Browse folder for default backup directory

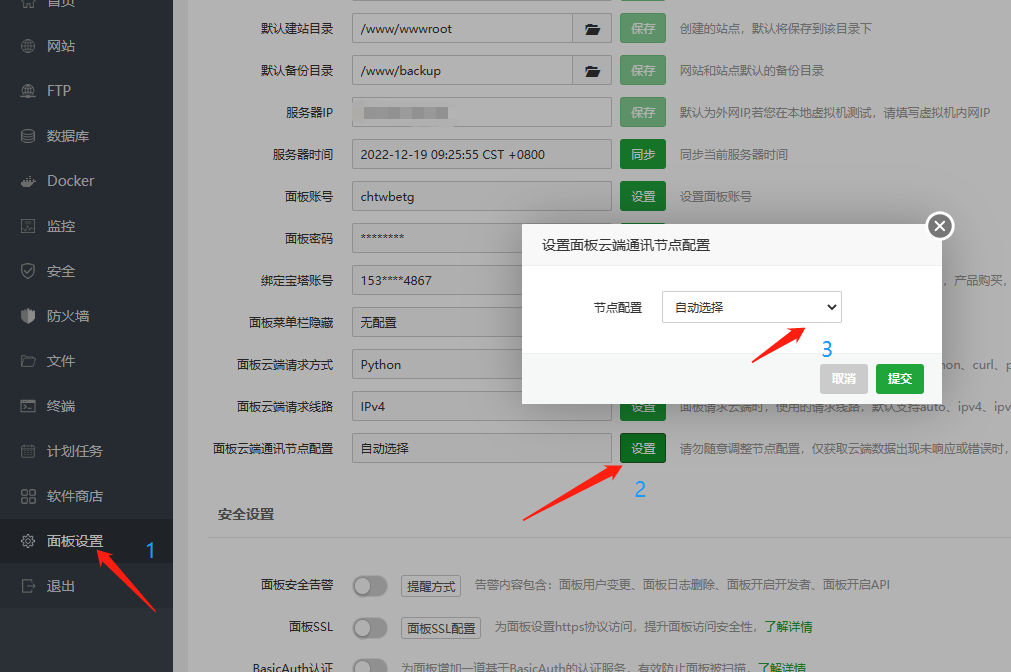click(x=592, y=71)
